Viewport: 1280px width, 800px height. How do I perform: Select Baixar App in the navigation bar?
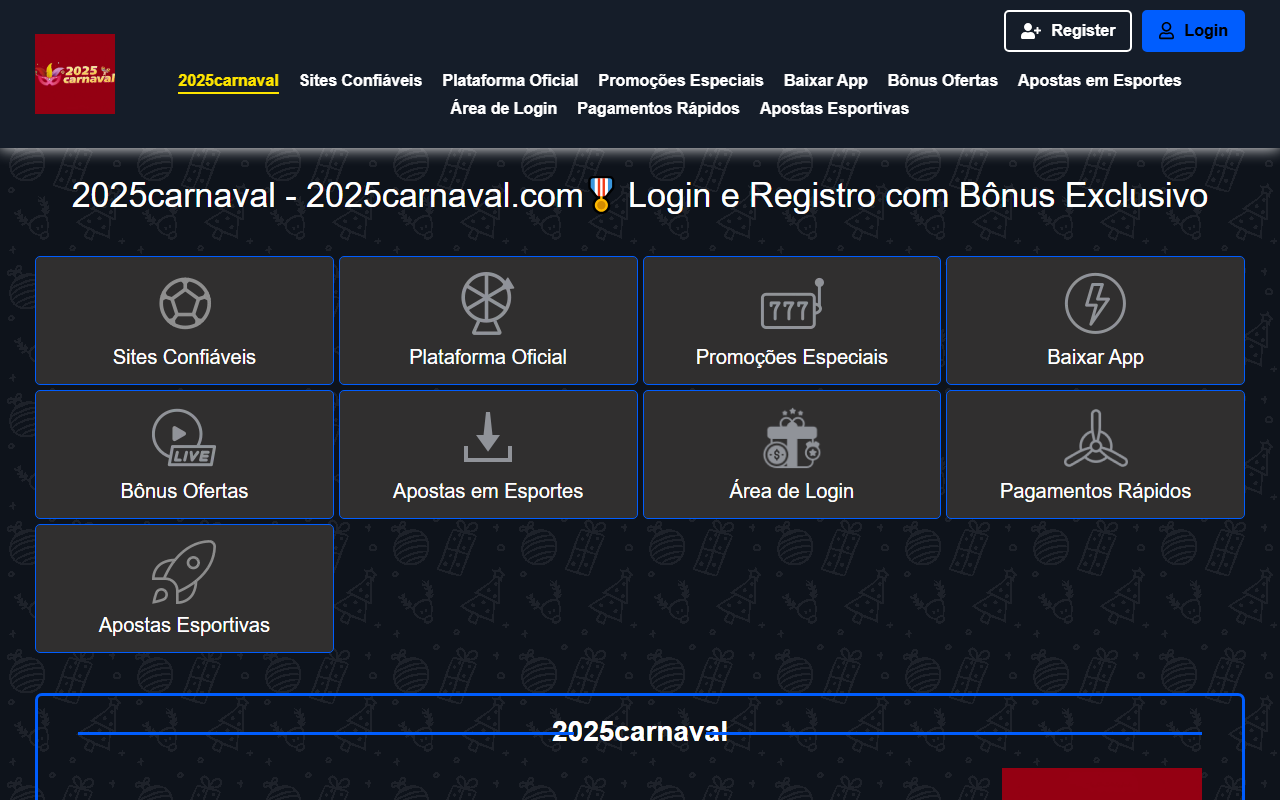point(826,80)
